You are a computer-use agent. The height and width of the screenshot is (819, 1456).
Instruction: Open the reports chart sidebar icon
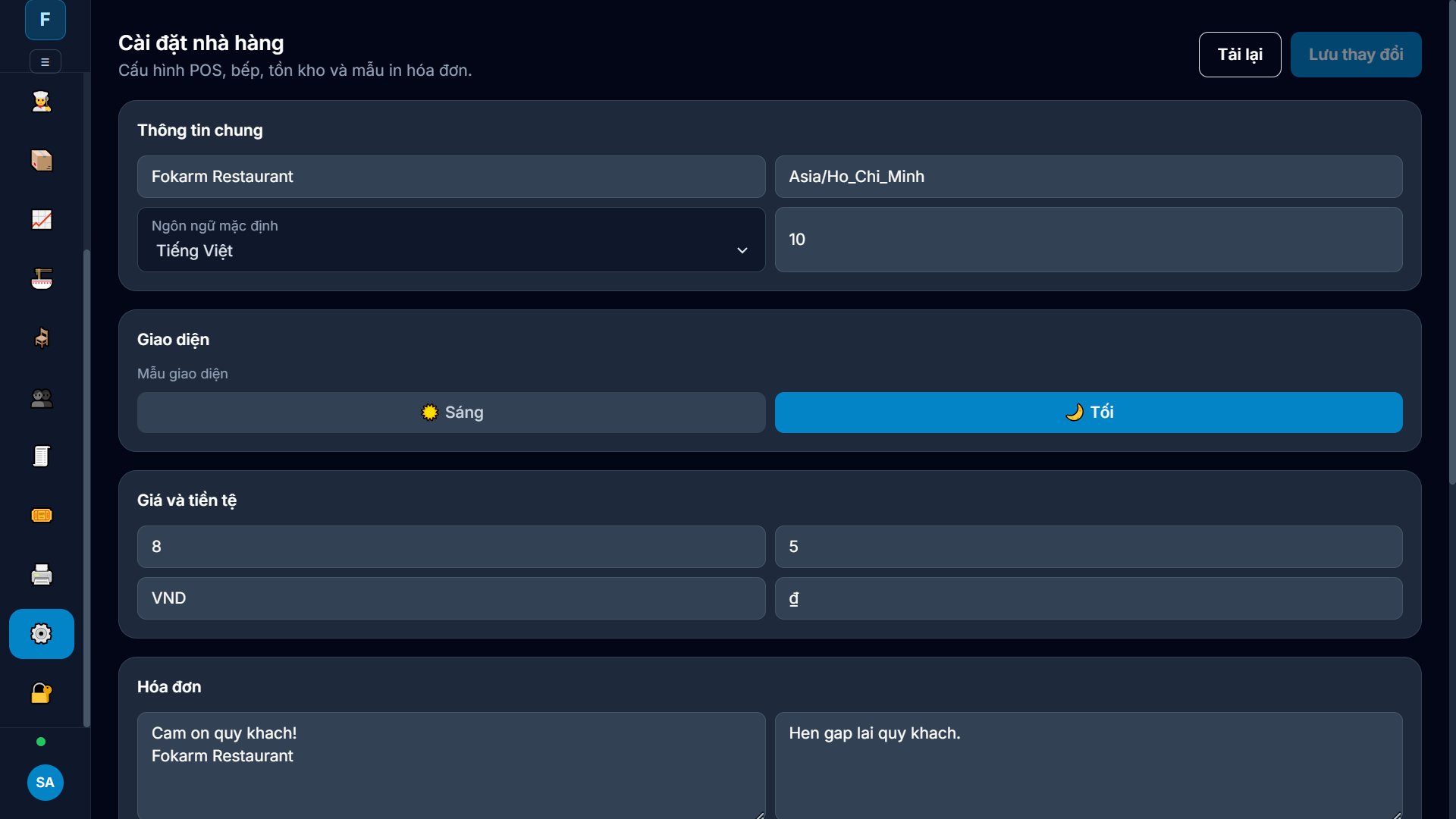point(42,220)
